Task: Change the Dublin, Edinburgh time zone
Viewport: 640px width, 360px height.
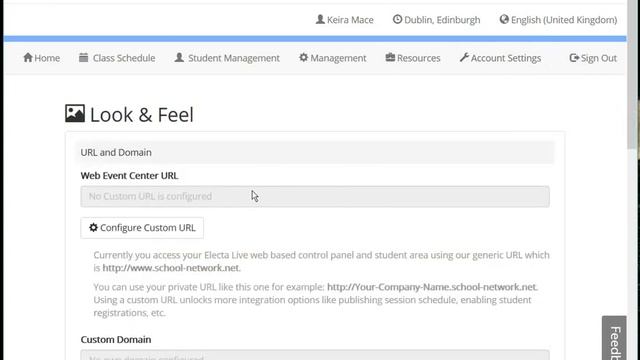Action: 436,20
